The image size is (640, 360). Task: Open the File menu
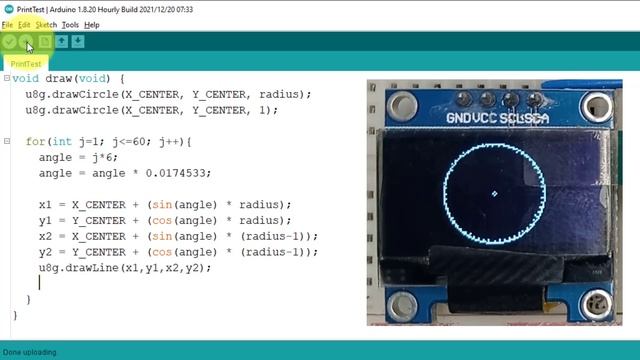(7, 25)
